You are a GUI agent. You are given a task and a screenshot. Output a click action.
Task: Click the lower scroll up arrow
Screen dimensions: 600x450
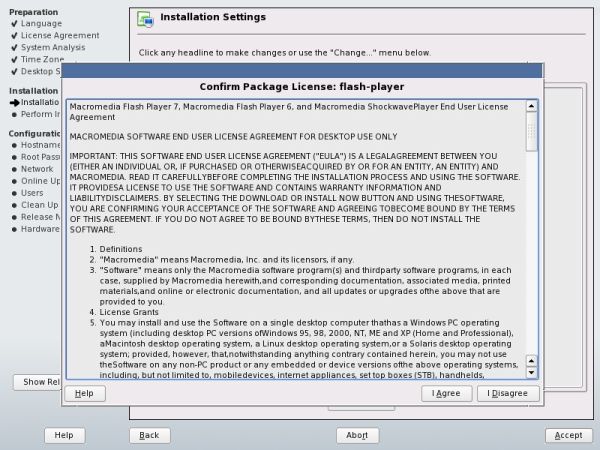532,361
